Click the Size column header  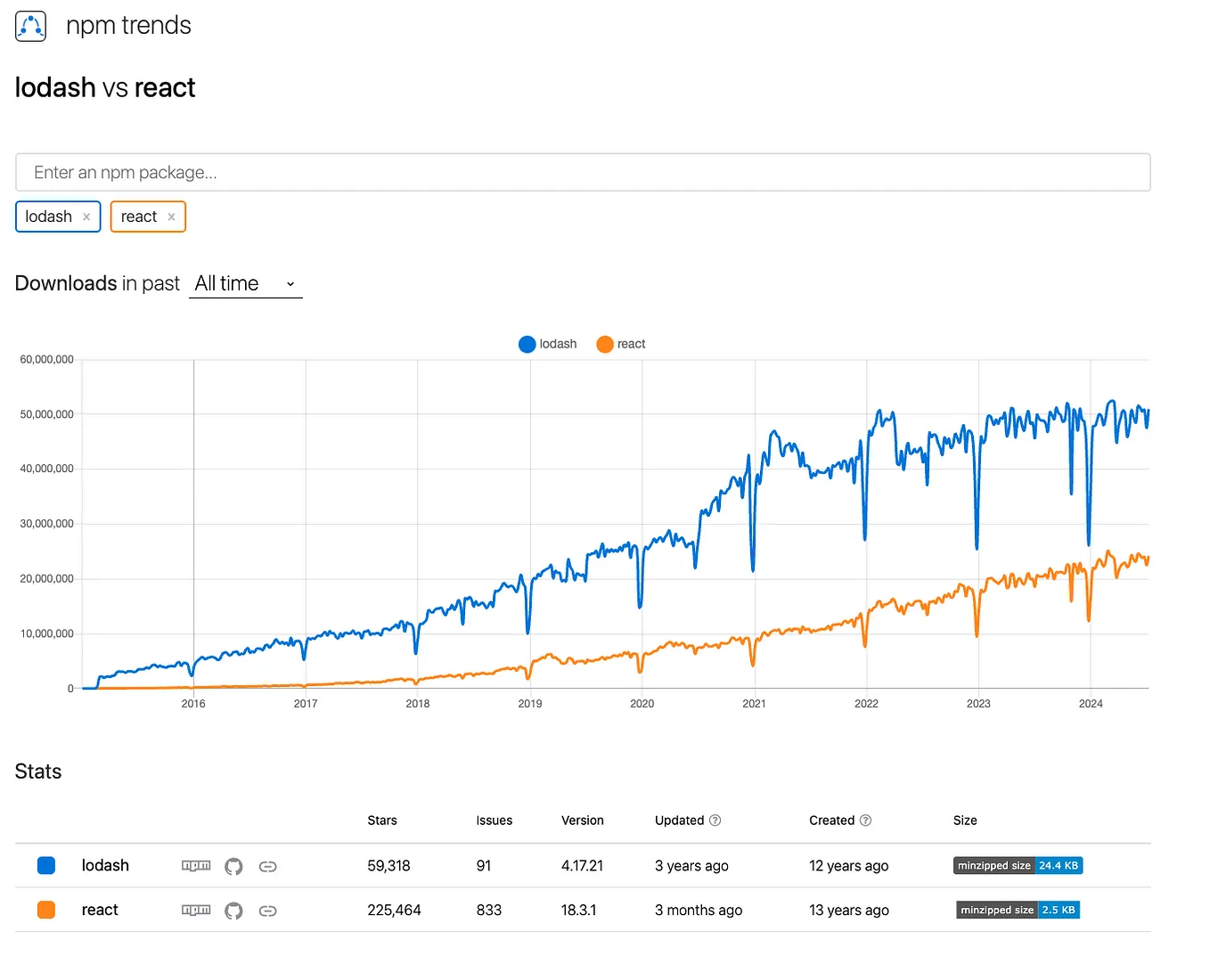(965, 821)
